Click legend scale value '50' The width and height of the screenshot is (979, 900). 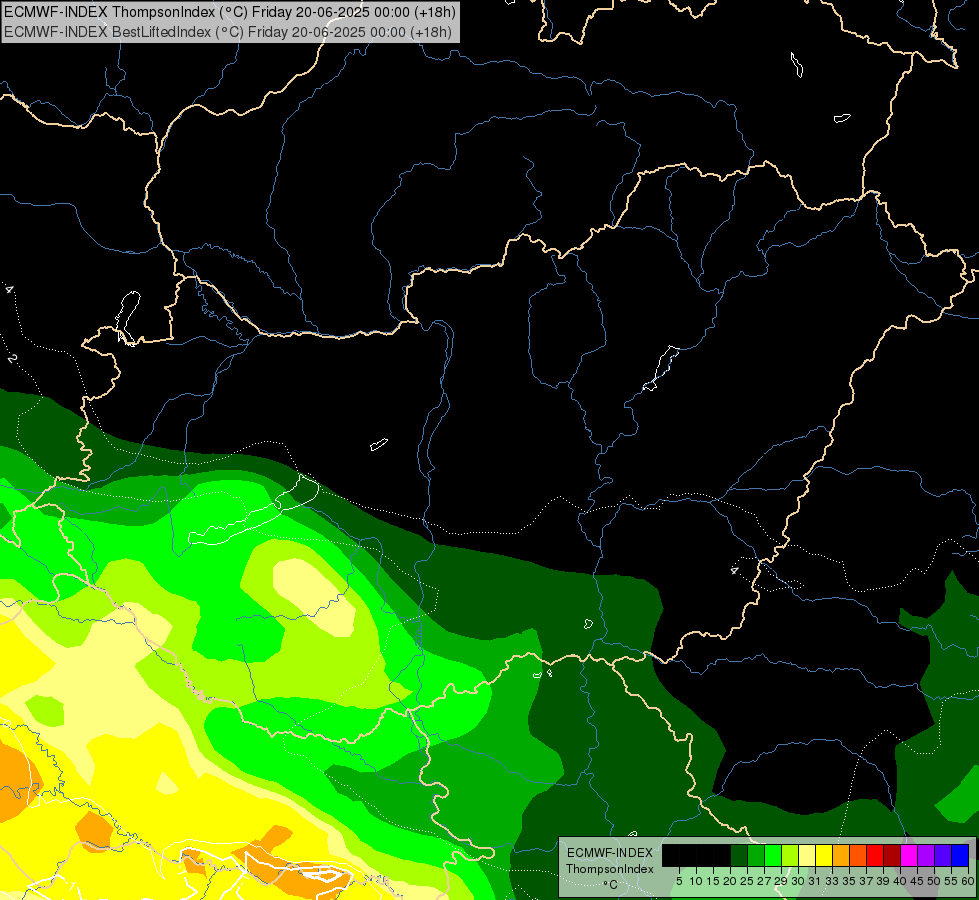(935, 881)
